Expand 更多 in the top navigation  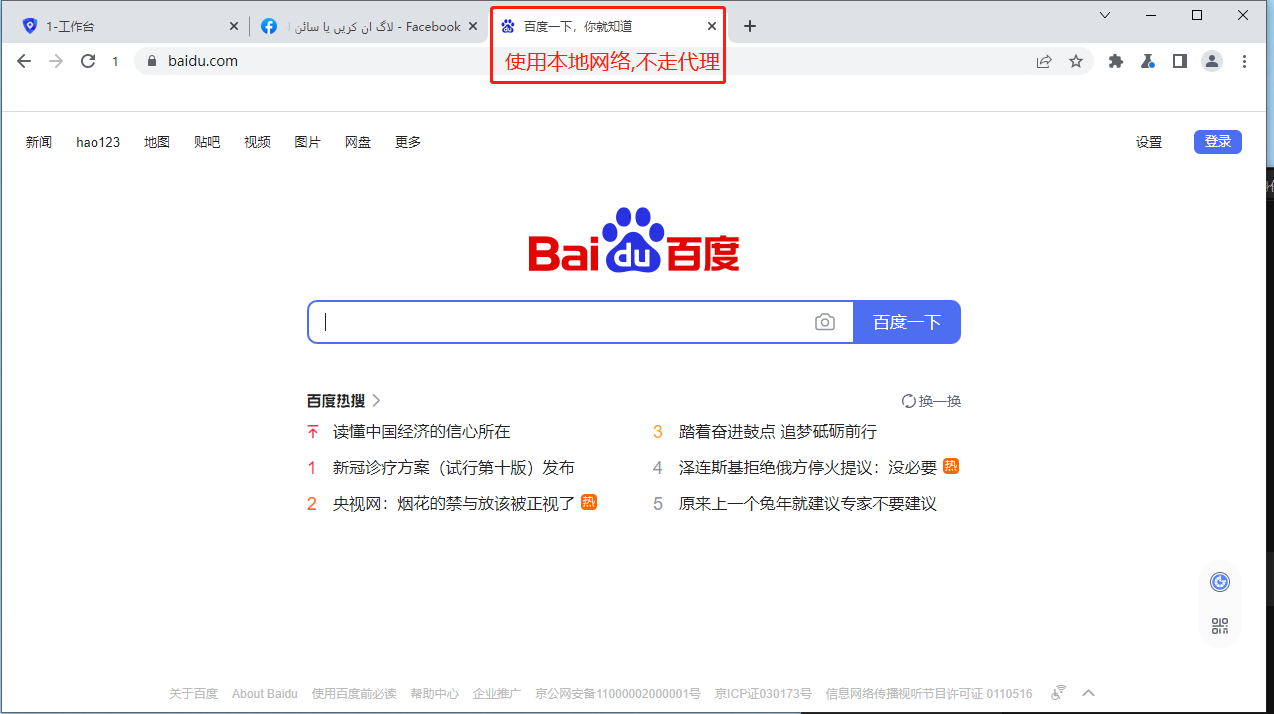[x=408, y=142]
